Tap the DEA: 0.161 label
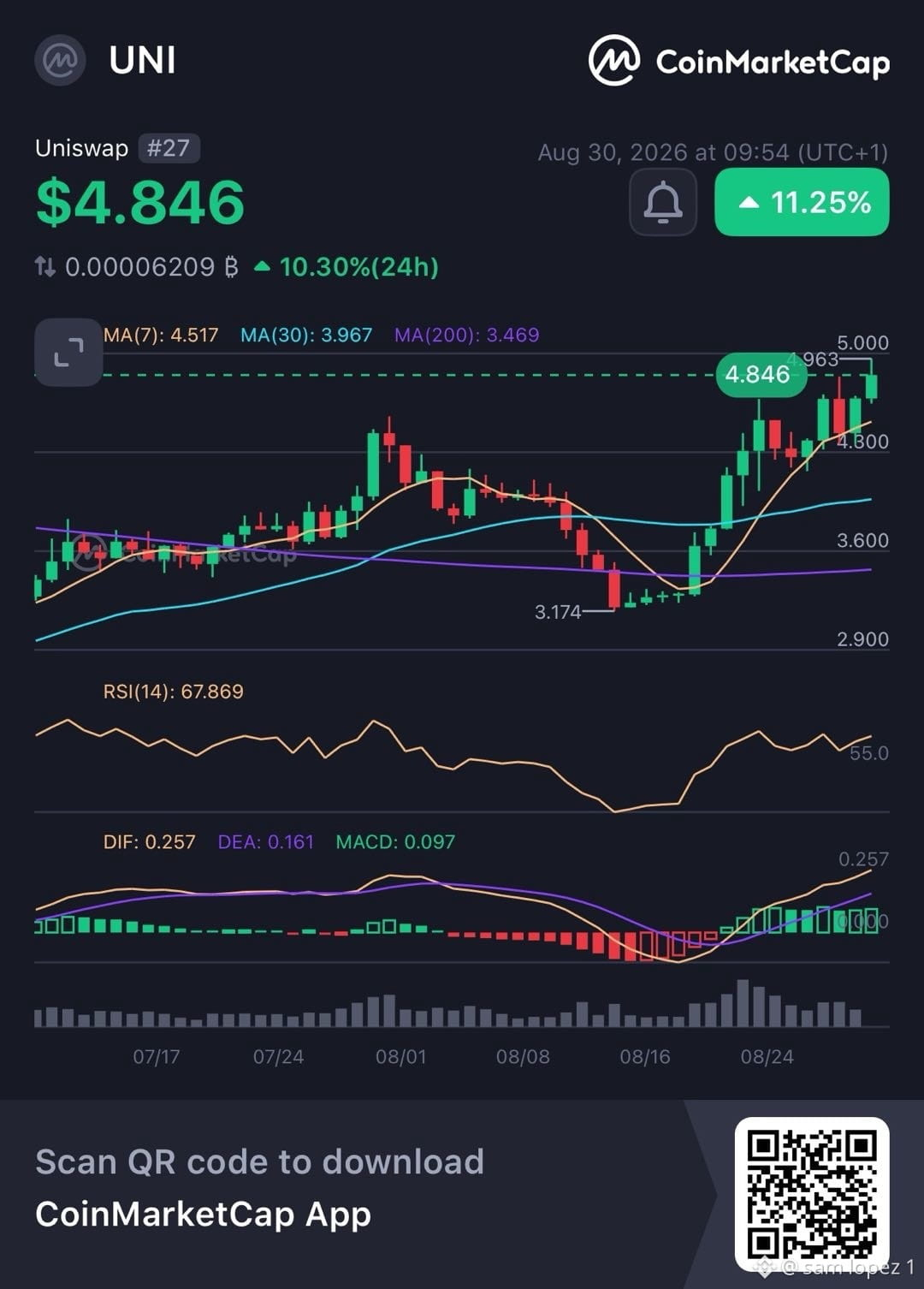Screen dimensions: 924x1289 pyautogui.click(x=266, y=841)
